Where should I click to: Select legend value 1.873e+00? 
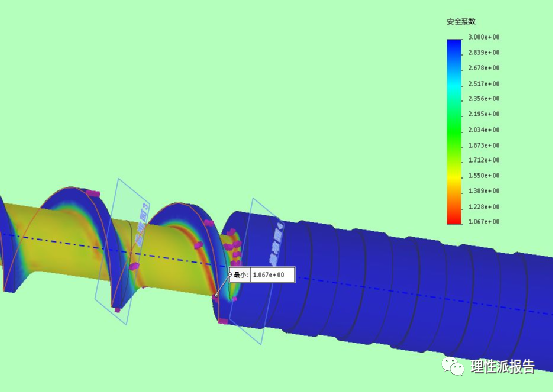click(484, 145)
